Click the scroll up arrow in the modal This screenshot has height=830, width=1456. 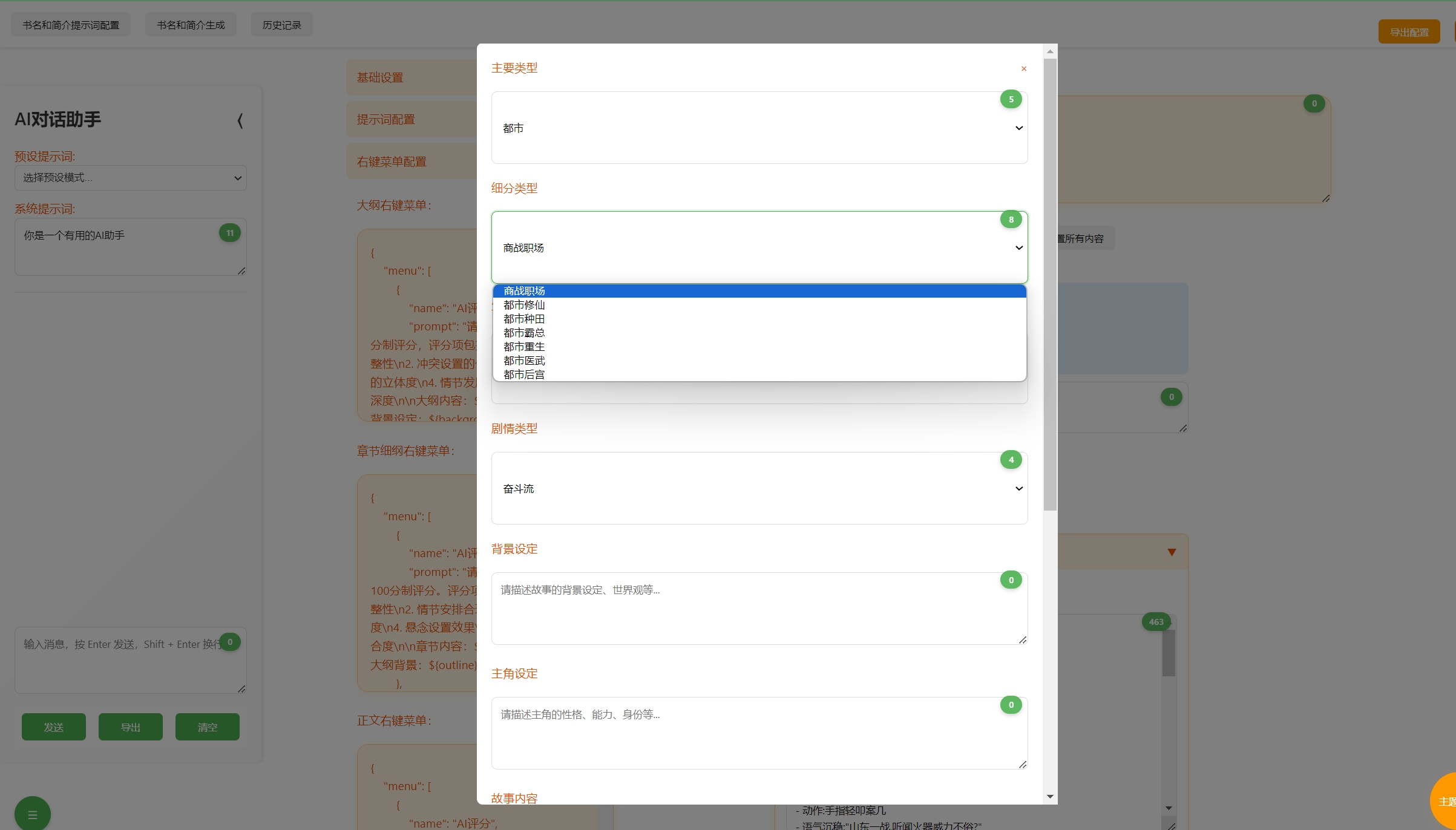tap(1050, 51)
